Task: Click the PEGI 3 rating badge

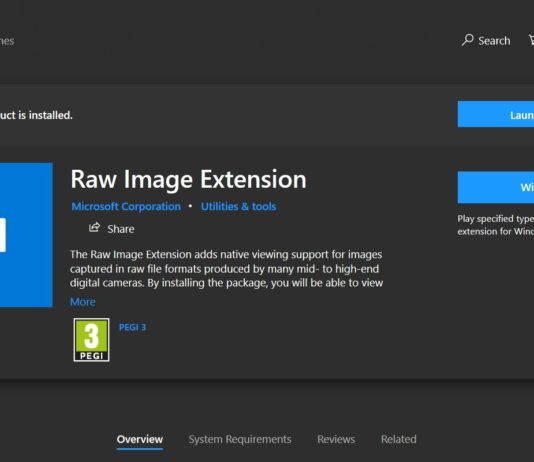Action: 91,339
